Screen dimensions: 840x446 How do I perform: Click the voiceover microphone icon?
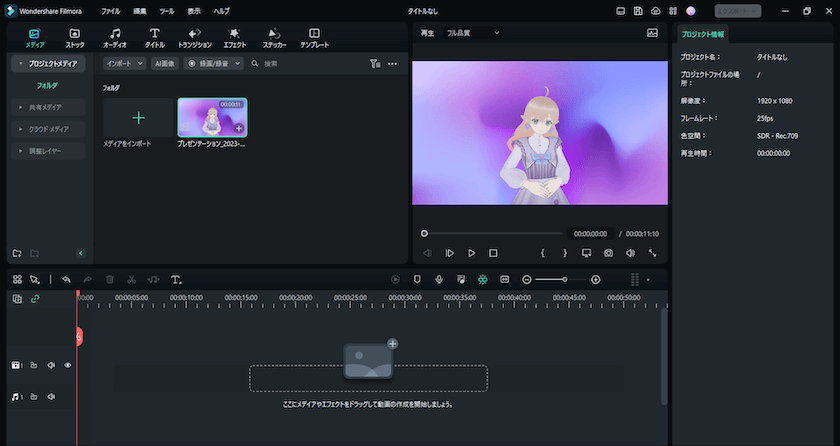(x=439, y=279)
